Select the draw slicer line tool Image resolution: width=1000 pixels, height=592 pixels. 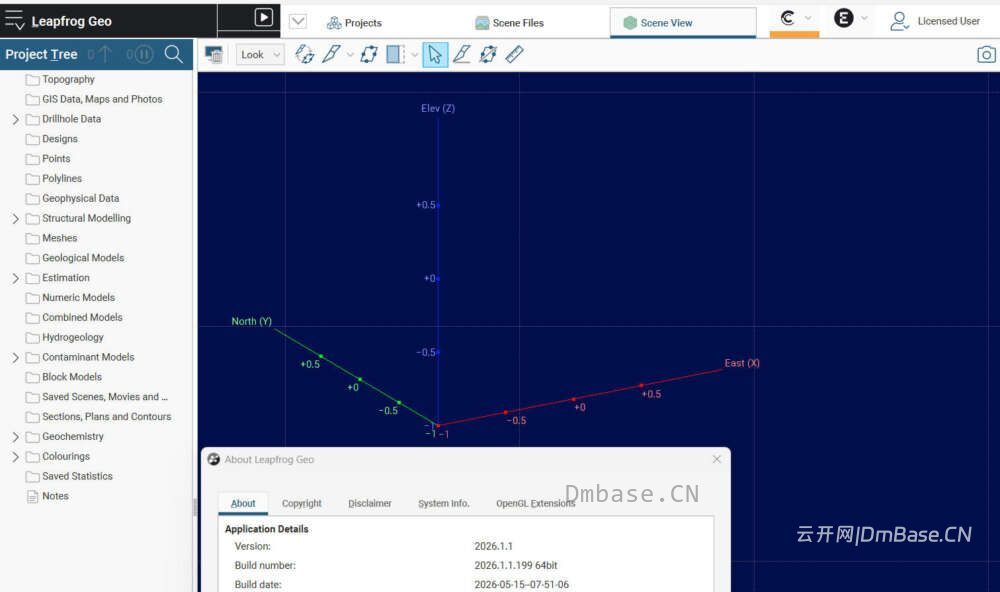click(331, 54)
